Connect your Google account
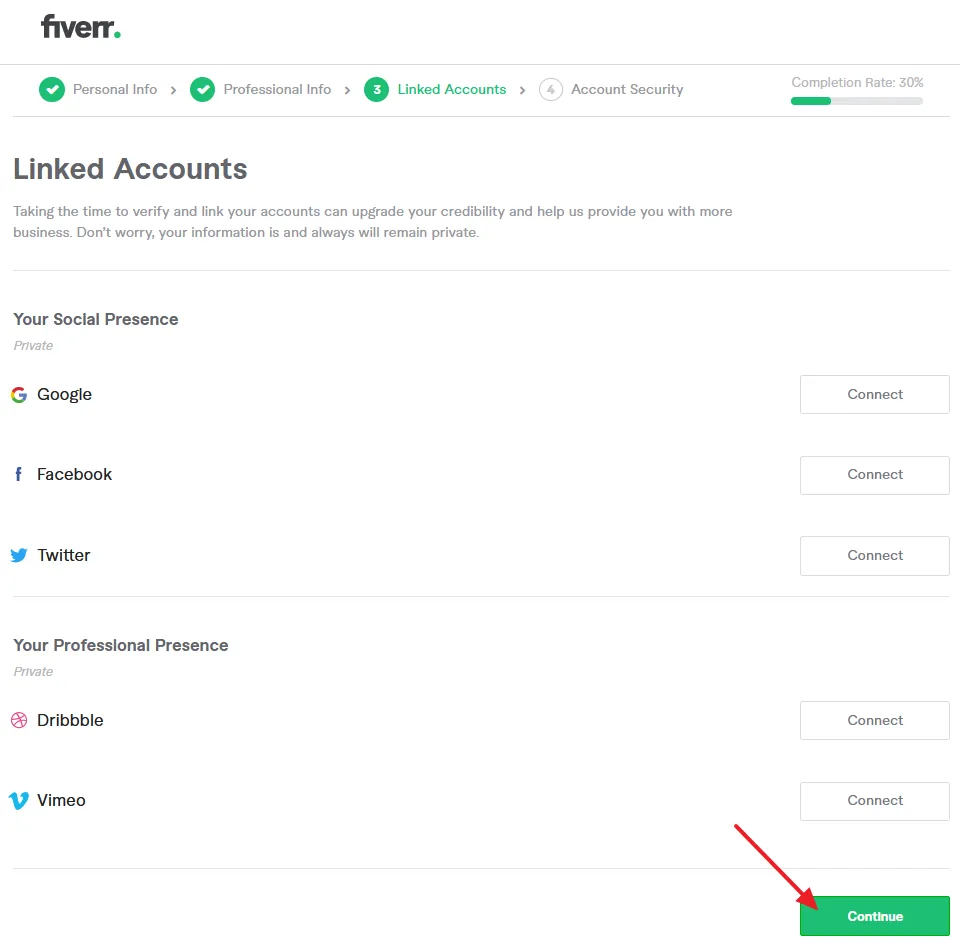Image resolution: width=960 pixels, height=949 pixels. [x=874, y=395]
